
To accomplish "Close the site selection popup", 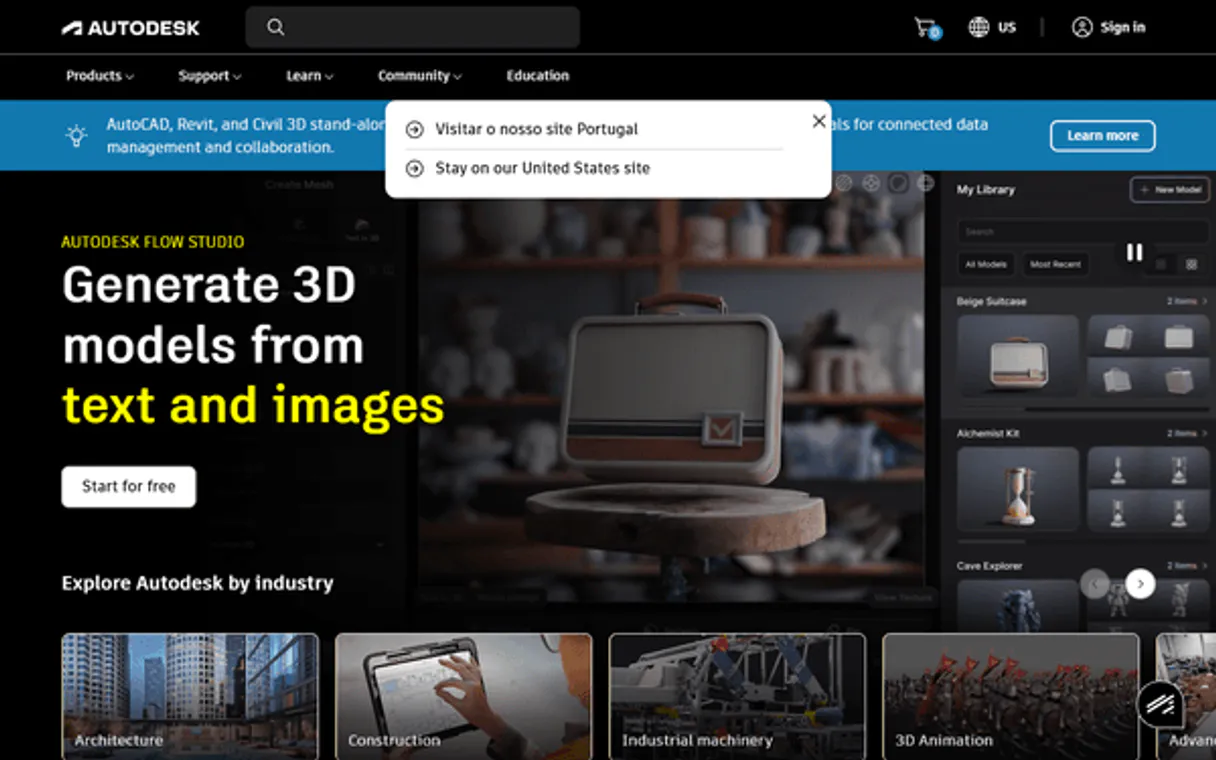I will pyautogui.click(x=819, y=121).
